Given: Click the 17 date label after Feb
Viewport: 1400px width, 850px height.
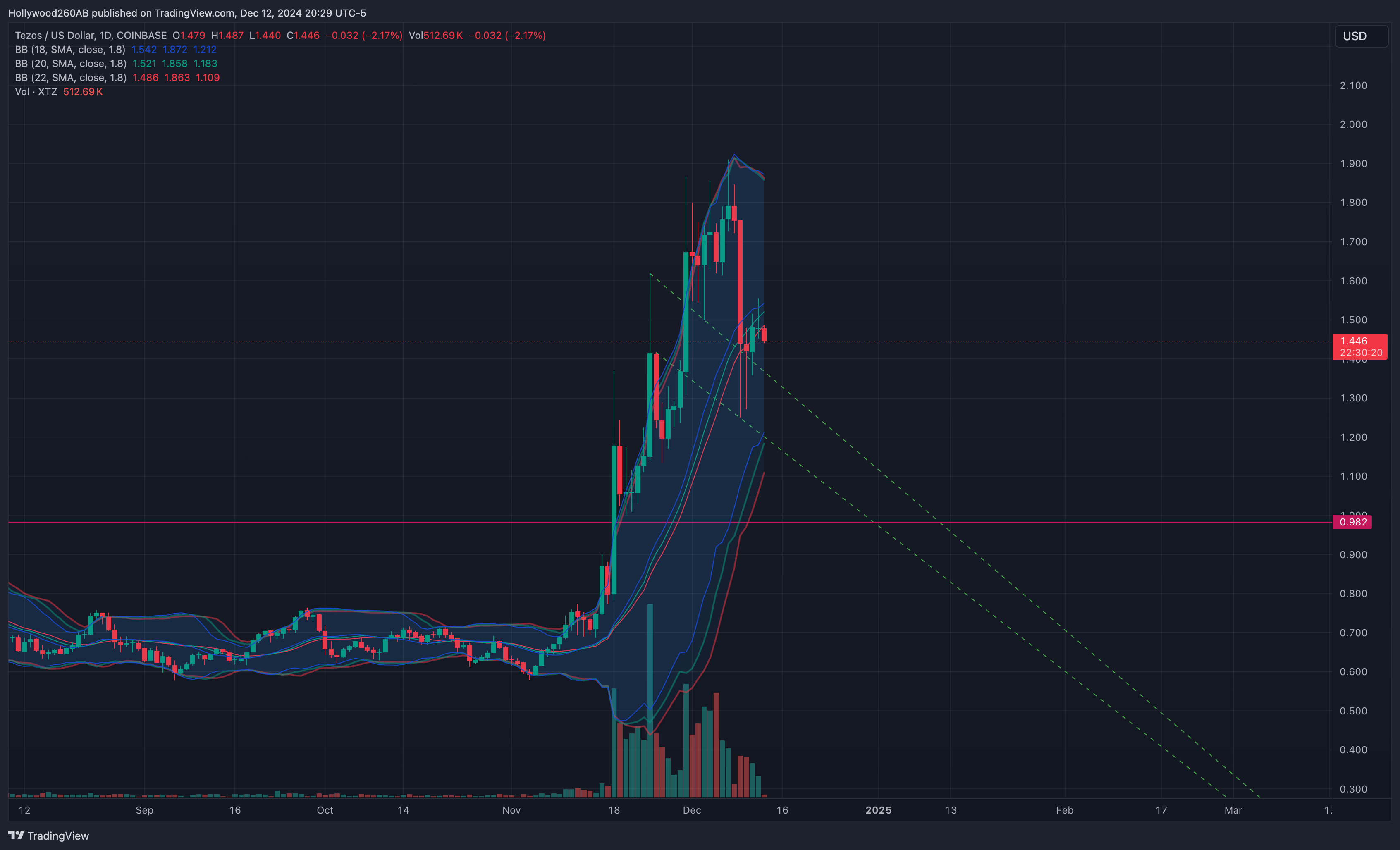Looking at the screenshot, I should pyautogui.click(x=1161, y=810).
